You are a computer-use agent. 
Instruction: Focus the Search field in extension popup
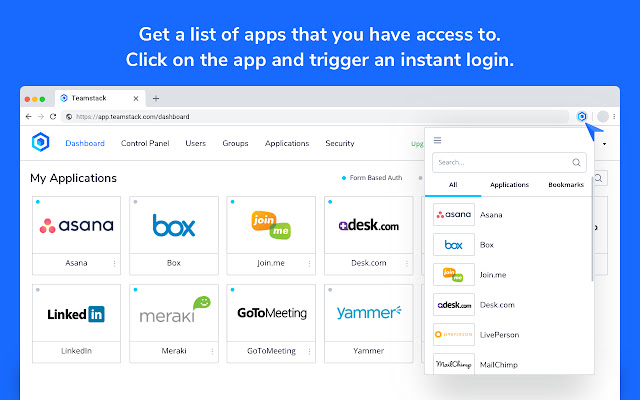[x=509, y=162]
